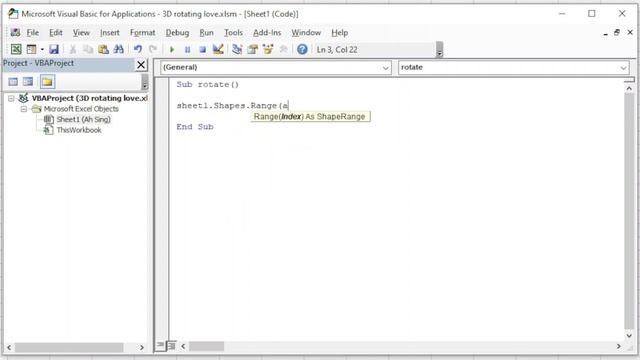Open the Help menu
640x360 pixels.
click(x=340, y=33)
